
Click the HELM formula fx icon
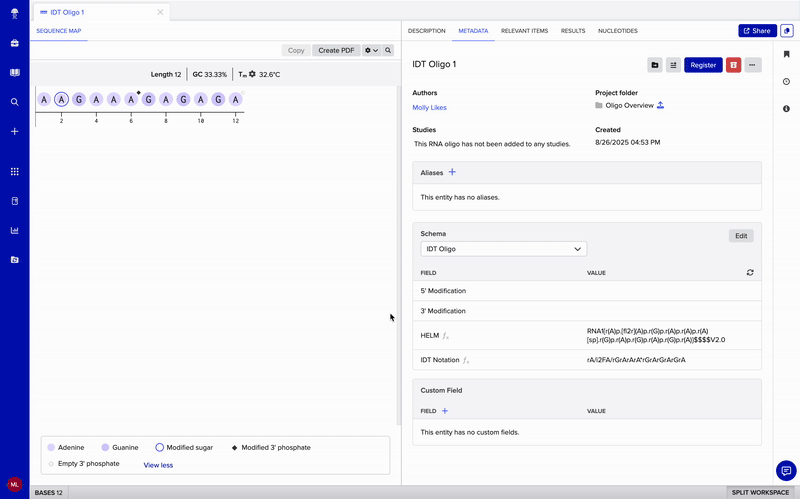[445, 336]
